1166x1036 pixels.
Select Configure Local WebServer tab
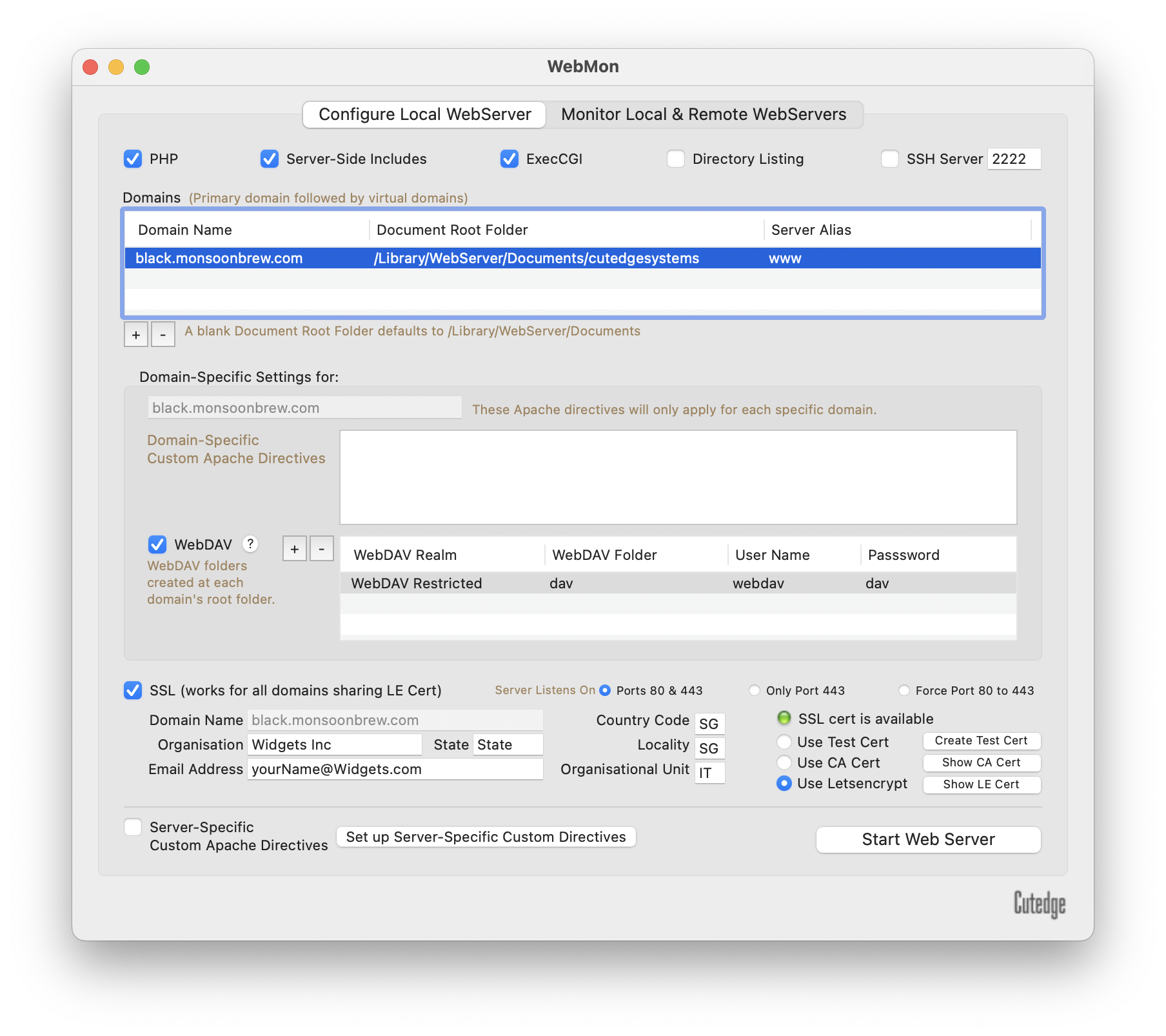coord(425,115)
